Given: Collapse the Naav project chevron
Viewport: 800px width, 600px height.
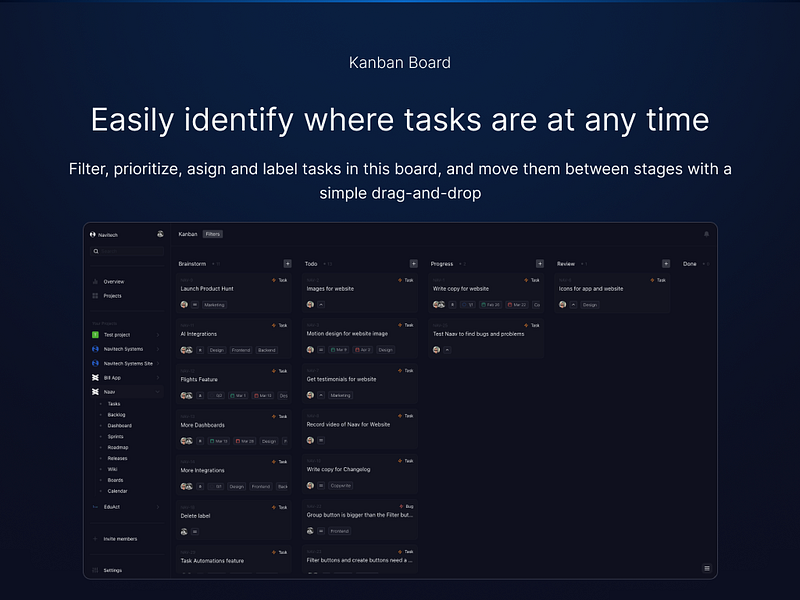Looking at the screenshot, I should (158, 392).
